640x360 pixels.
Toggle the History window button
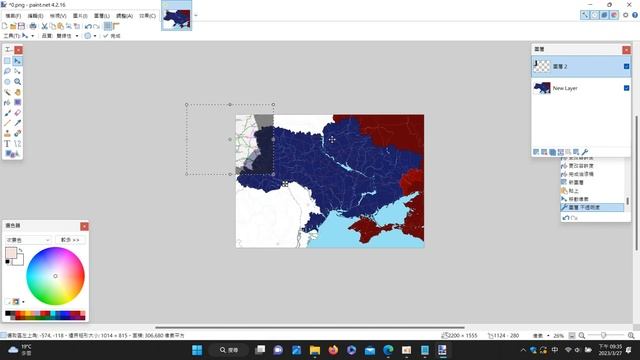point(595,15)
